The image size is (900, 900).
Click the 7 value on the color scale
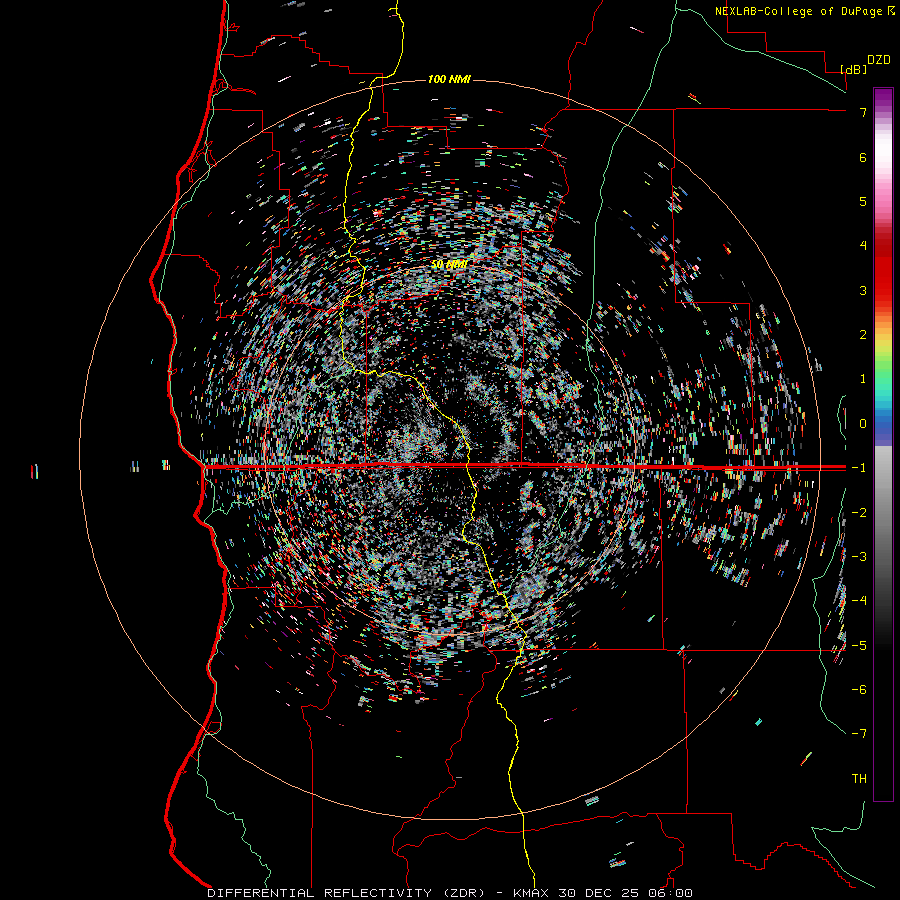(863, 112)
